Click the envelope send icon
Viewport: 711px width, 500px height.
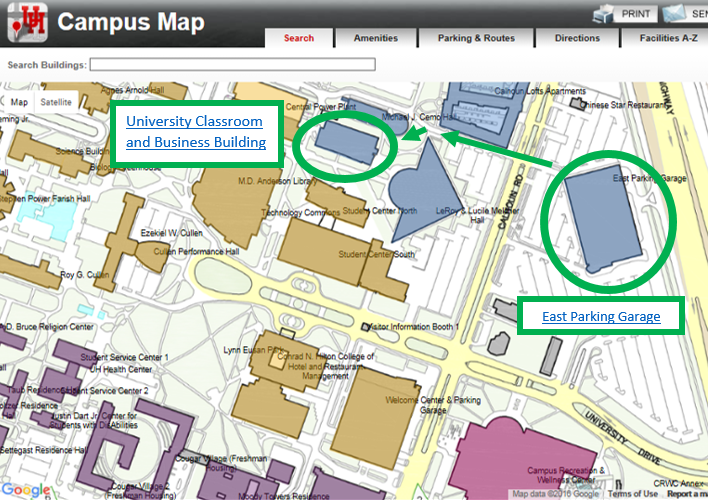(673, 14)
